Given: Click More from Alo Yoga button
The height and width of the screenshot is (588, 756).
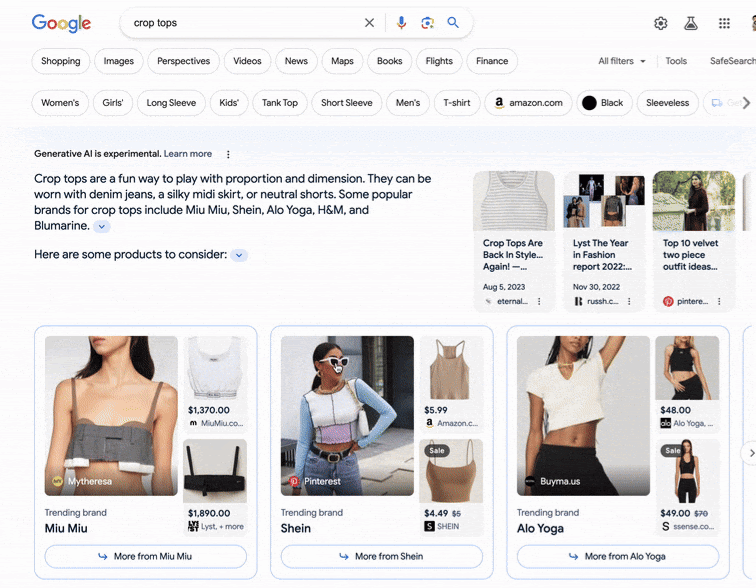Looking at the screenshot, I should [x=618, y=556].
